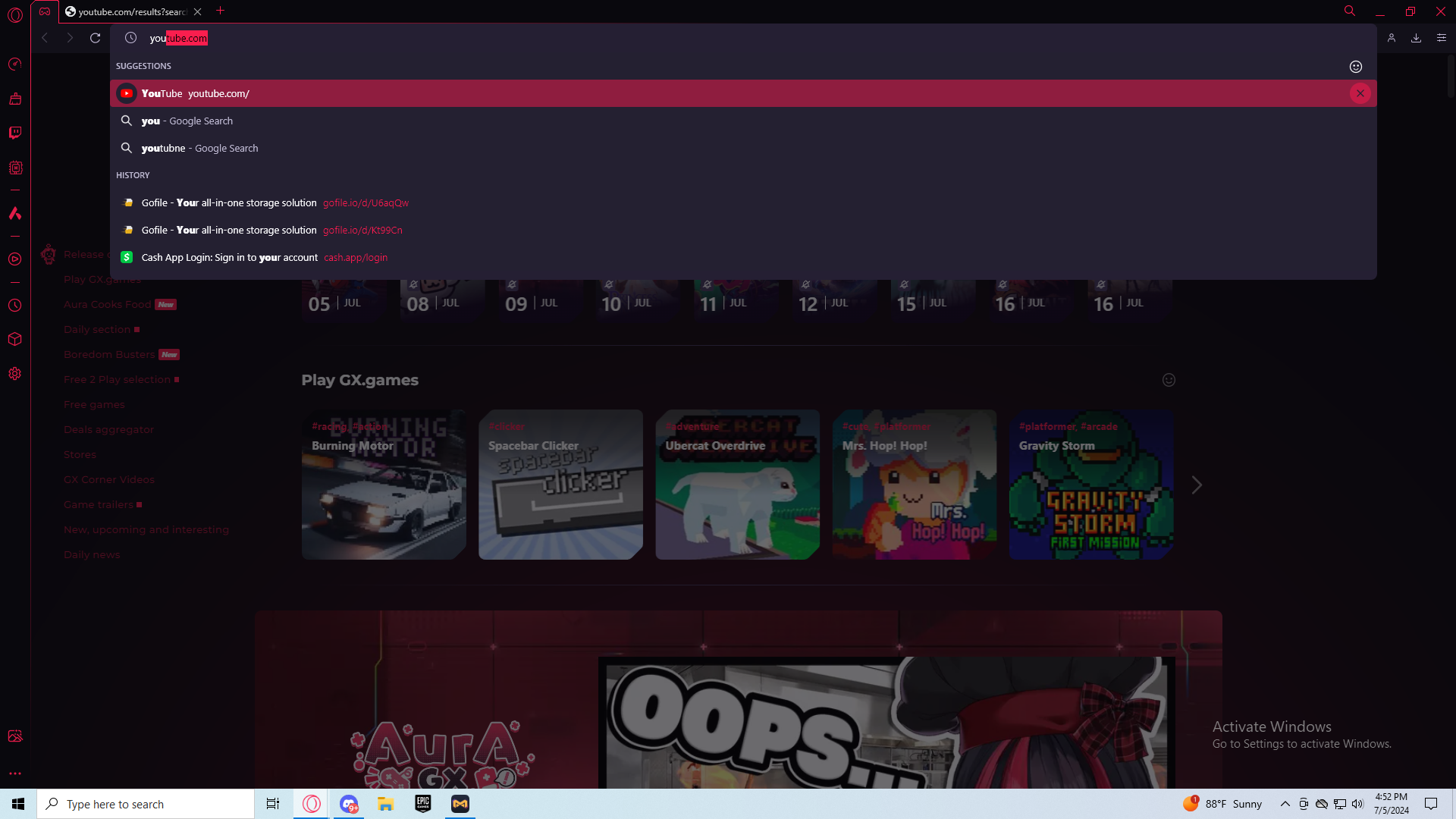
Task: Open the Player sidebar icon
Action: coord(15,259)
